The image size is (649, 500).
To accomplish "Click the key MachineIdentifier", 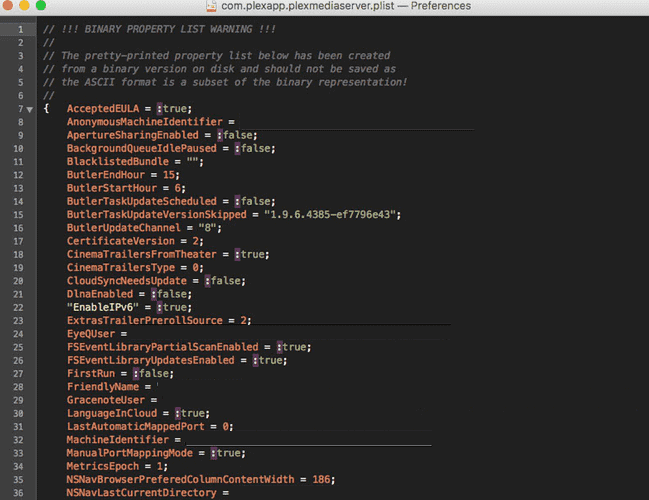I will 118,440.
